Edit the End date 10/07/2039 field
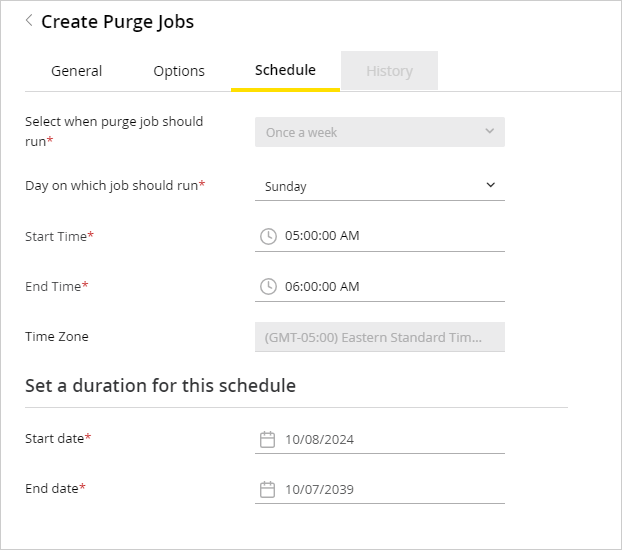 tap(380, 490)
